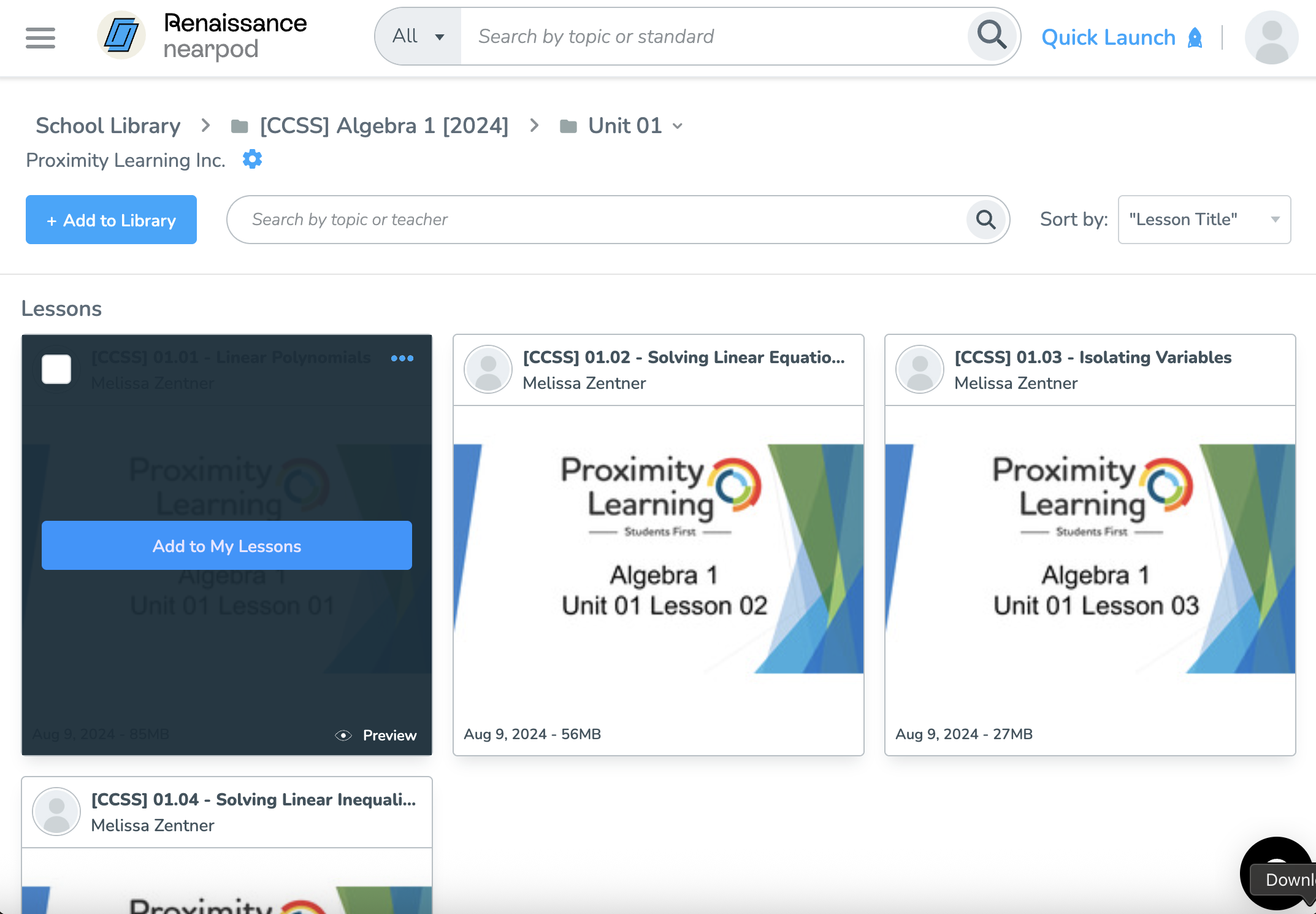Open three-dot options on lesson 01.01
Image resolution: width=1316 pixels, height=914 pixels.
(402, 358)
